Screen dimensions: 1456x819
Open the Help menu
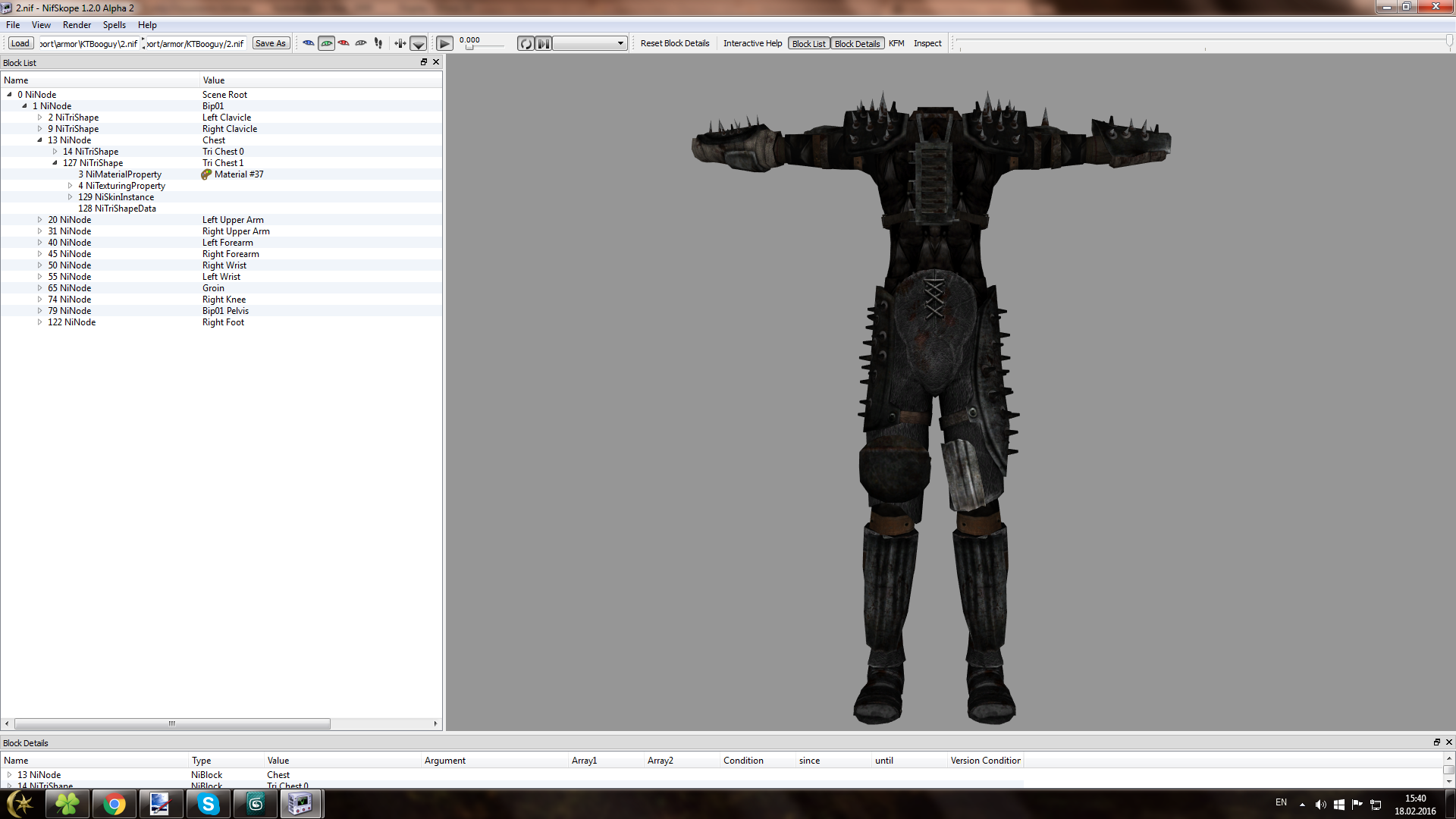click(x=147, y=25)
